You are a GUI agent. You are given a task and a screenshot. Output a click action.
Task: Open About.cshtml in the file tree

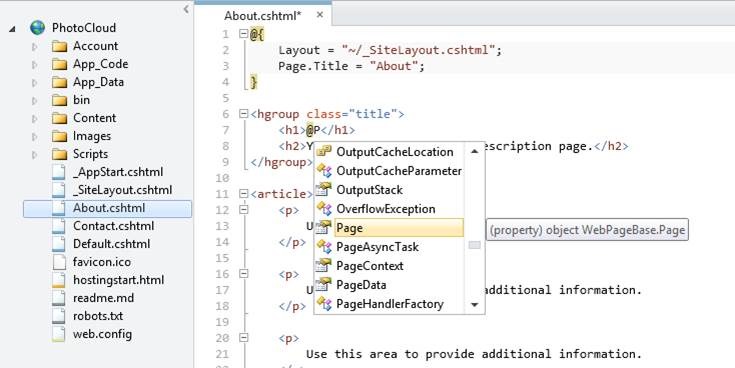109,208
